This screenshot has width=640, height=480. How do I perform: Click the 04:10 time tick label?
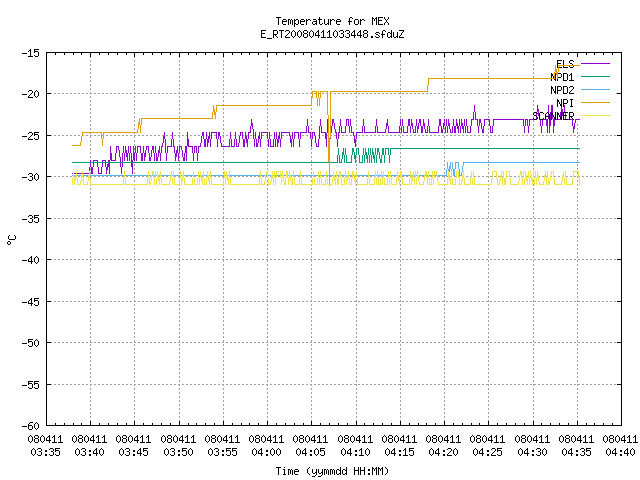tap(356, 452)
